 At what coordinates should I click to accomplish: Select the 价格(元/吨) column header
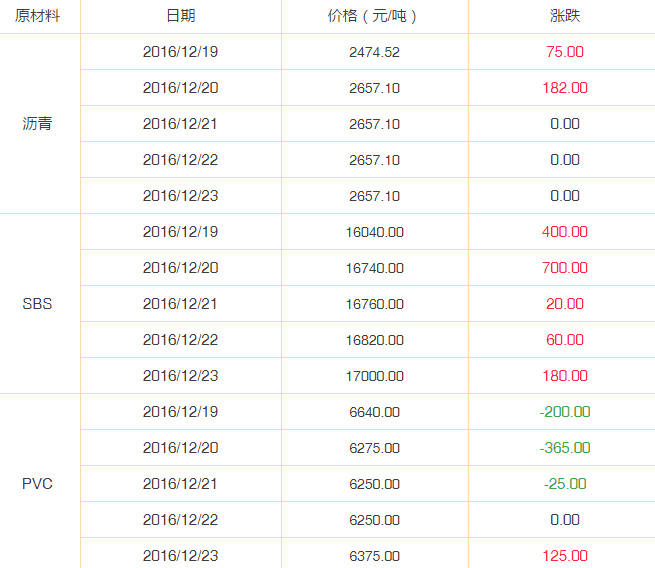pyautogui.click(x=372, y=16)
